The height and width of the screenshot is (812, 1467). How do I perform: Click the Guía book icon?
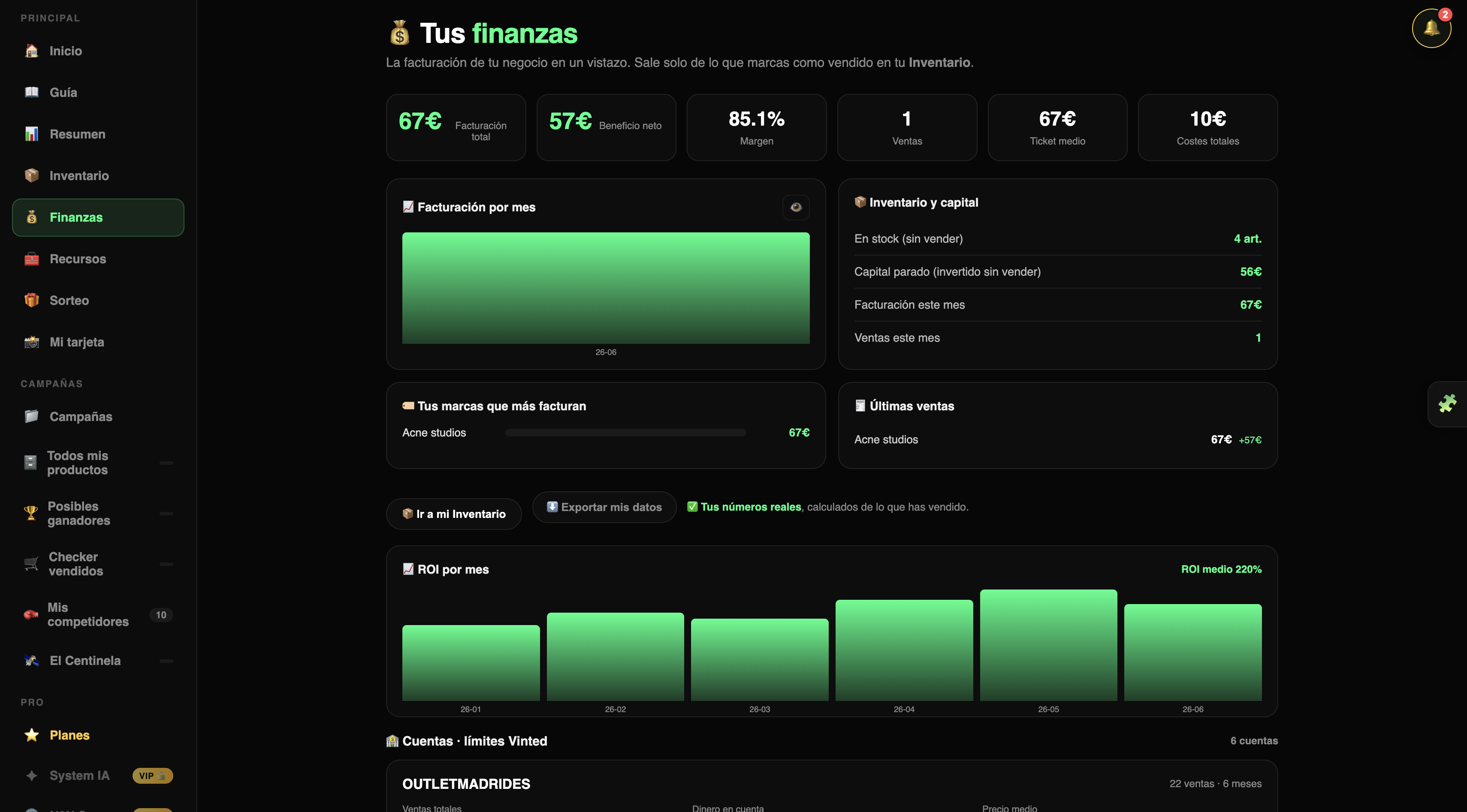pos(32,92)
